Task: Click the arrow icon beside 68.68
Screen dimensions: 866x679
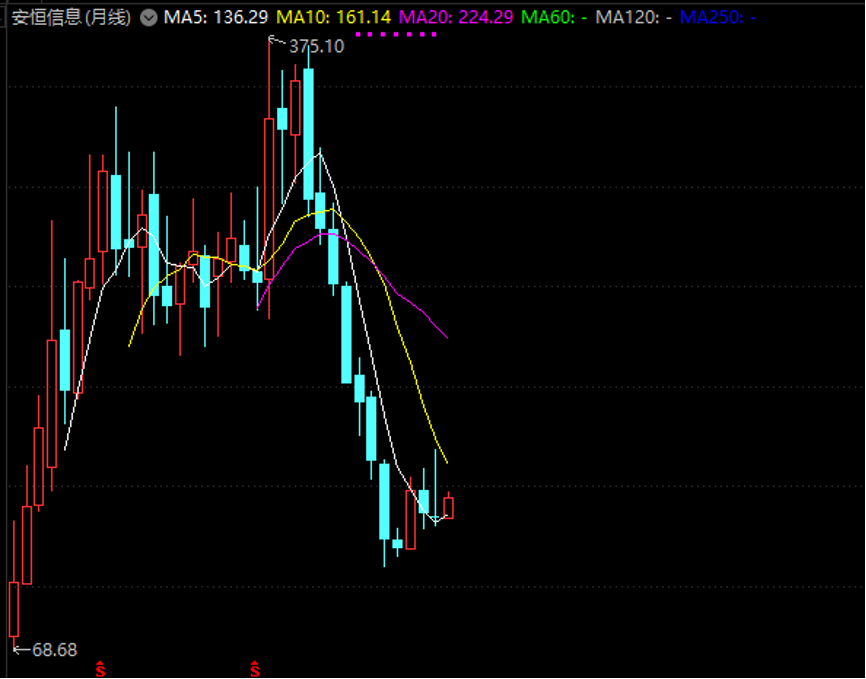Action: 20,649
